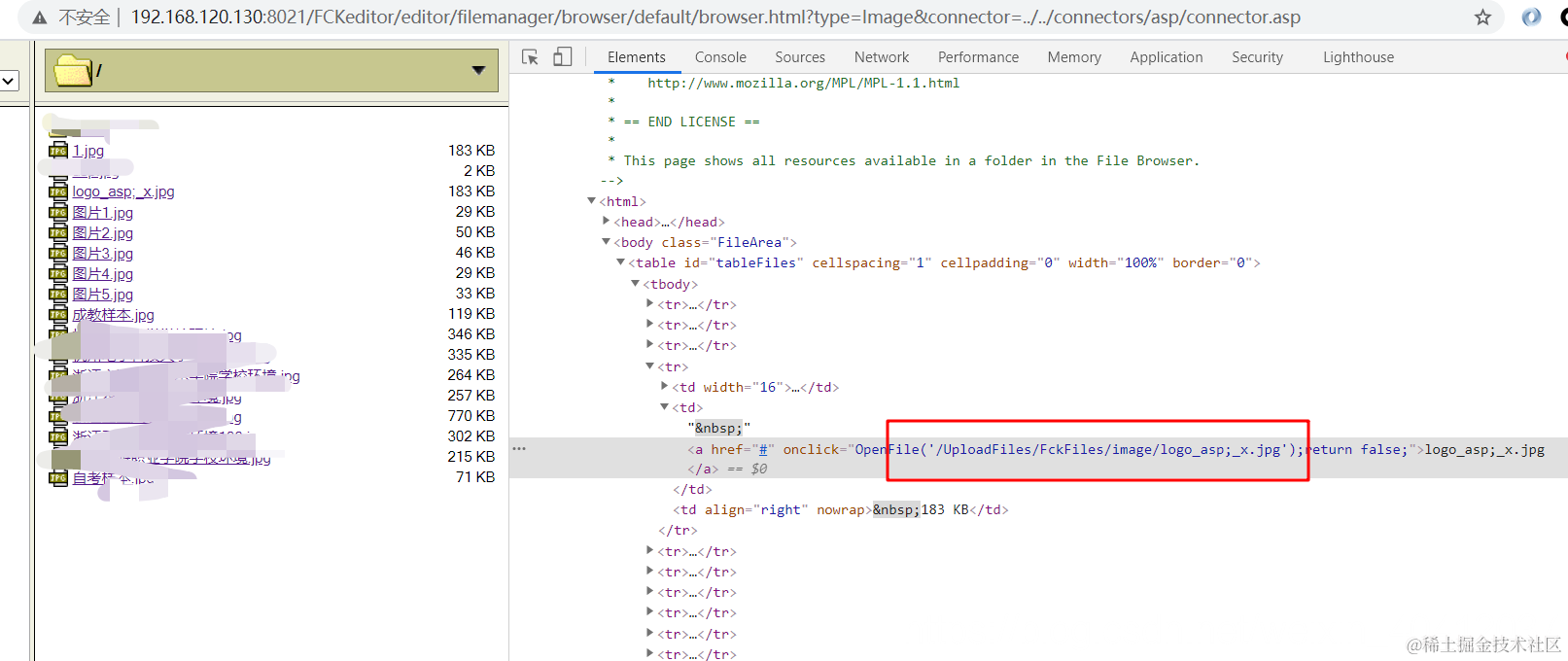Open the Memory tab
Viewport: 1568px width, 661px height.
[1074, 57]
